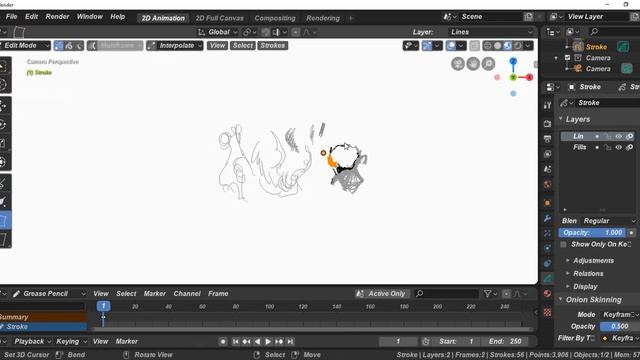
Task: Expand the Adjustments panel
Action: pyautogui.click(x=593, y=260)
